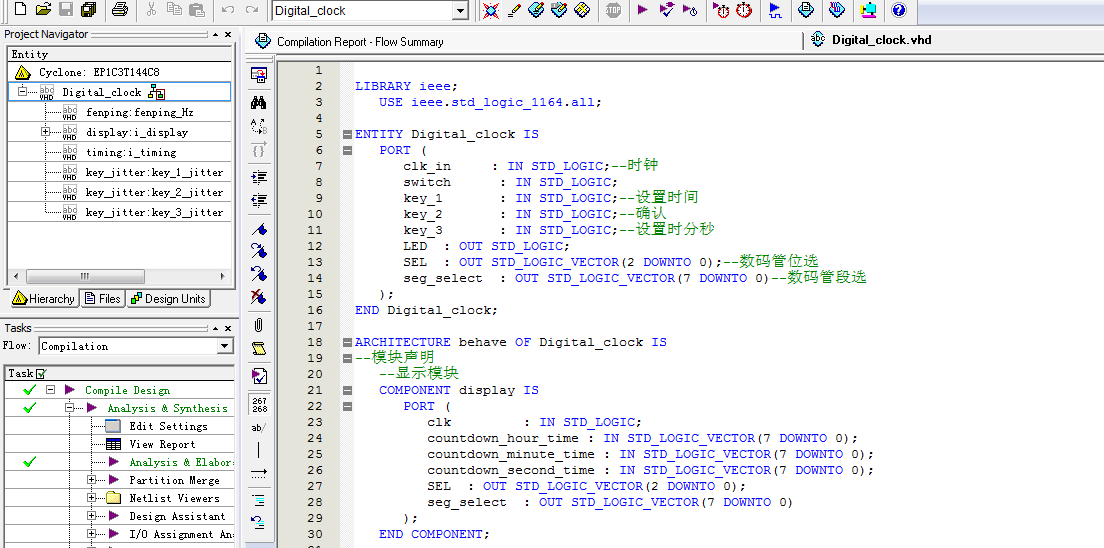Collapse the Compile Design task tree
This screenshot has width=1104, height=548.
50,390
